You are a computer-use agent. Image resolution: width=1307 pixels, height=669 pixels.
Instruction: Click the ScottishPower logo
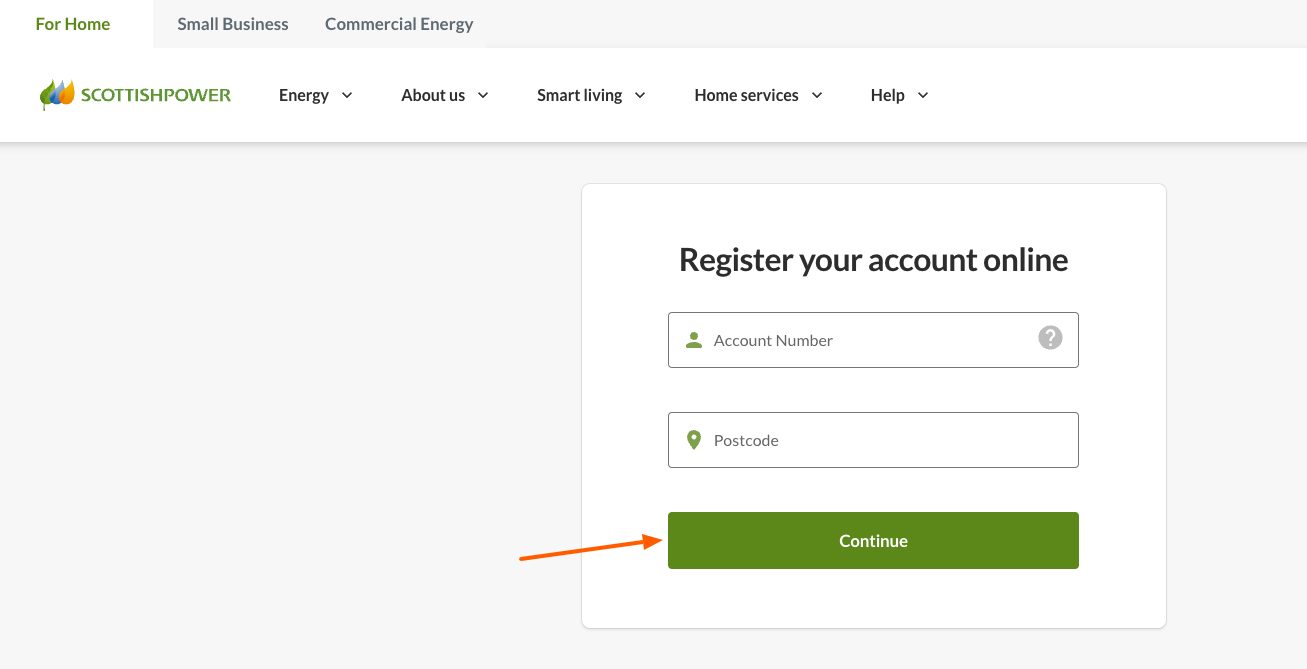point(135,94)
